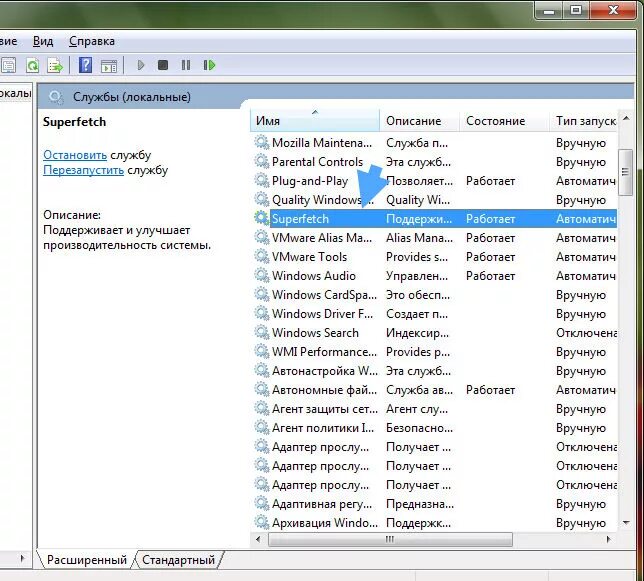Sort by the Имя column header
Viewport: 644px width, 581px height.
click(x=315, y=121)
